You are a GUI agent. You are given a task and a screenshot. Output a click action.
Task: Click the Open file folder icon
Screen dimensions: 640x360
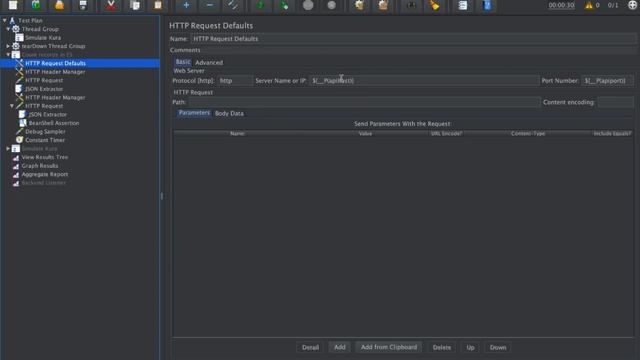(x=59, y=5)
